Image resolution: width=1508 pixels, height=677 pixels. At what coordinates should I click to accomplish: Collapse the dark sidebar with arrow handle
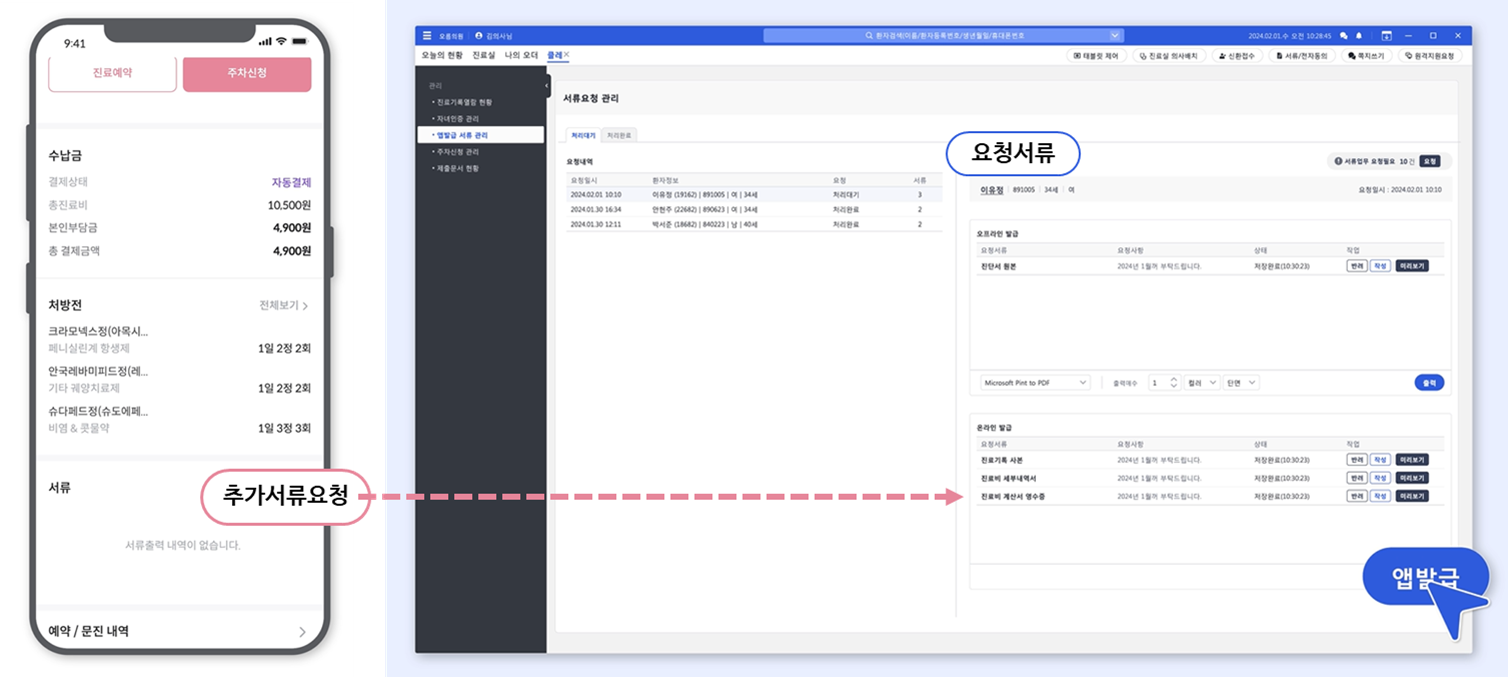(x=548, y=87)
